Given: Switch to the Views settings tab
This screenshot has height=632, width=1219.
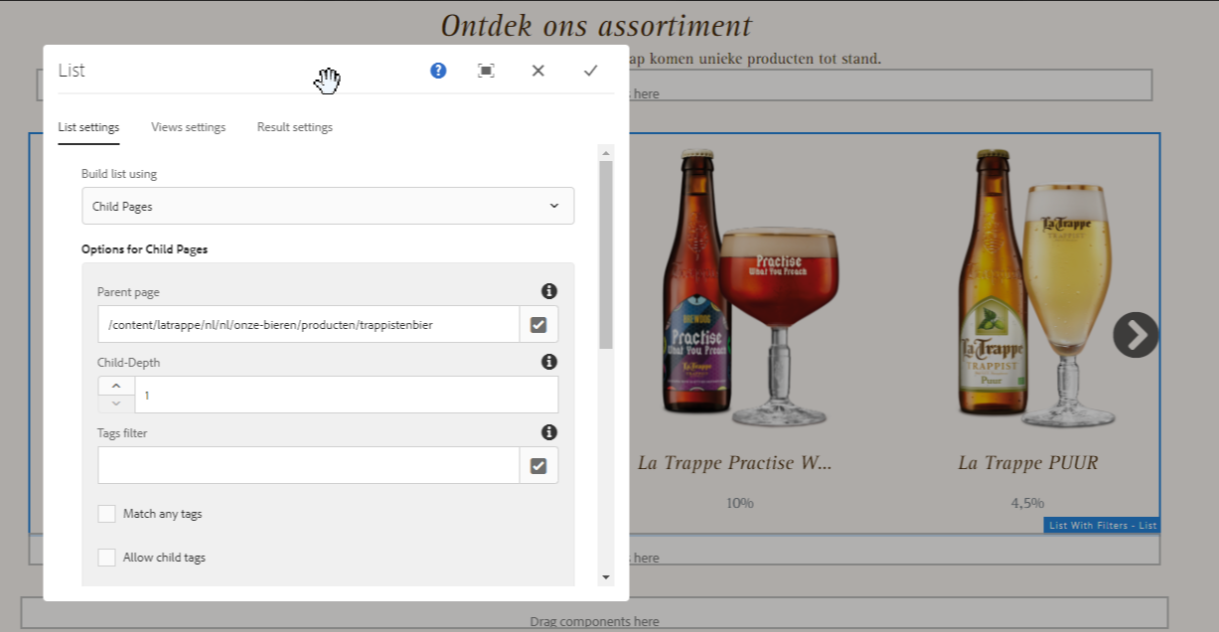Looking at the screenshot, I should (x=188, y=127).
